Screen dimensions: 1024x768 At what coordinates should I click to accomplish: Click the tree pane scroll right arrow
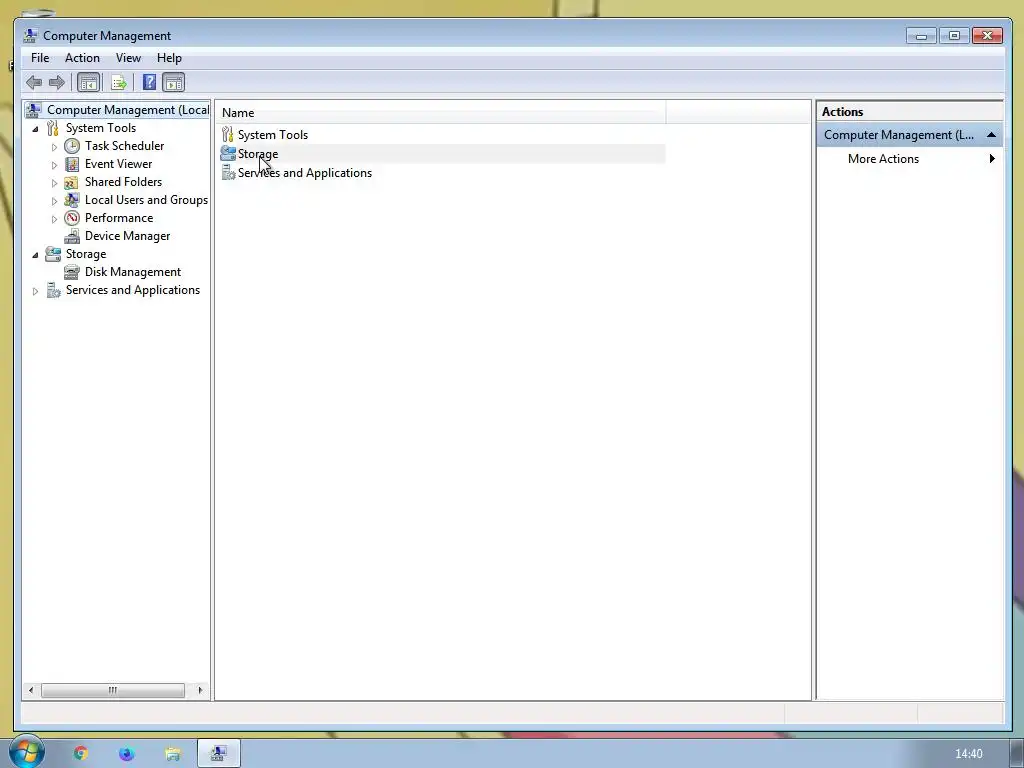click(x=200, y=690)
